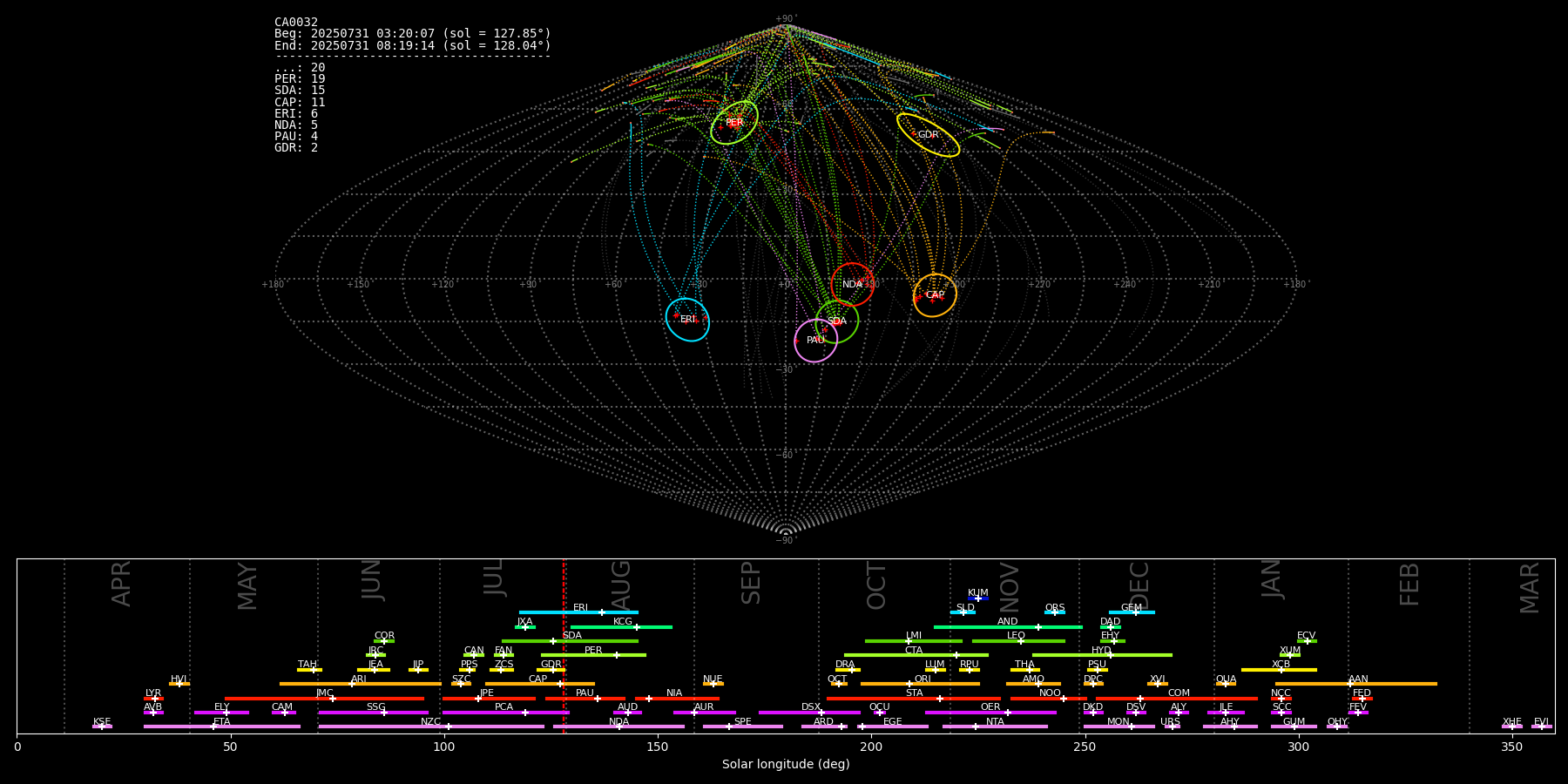Select the HYD bar in timeline
The image size is (1568, 784).
click(x=1102, y=655)
